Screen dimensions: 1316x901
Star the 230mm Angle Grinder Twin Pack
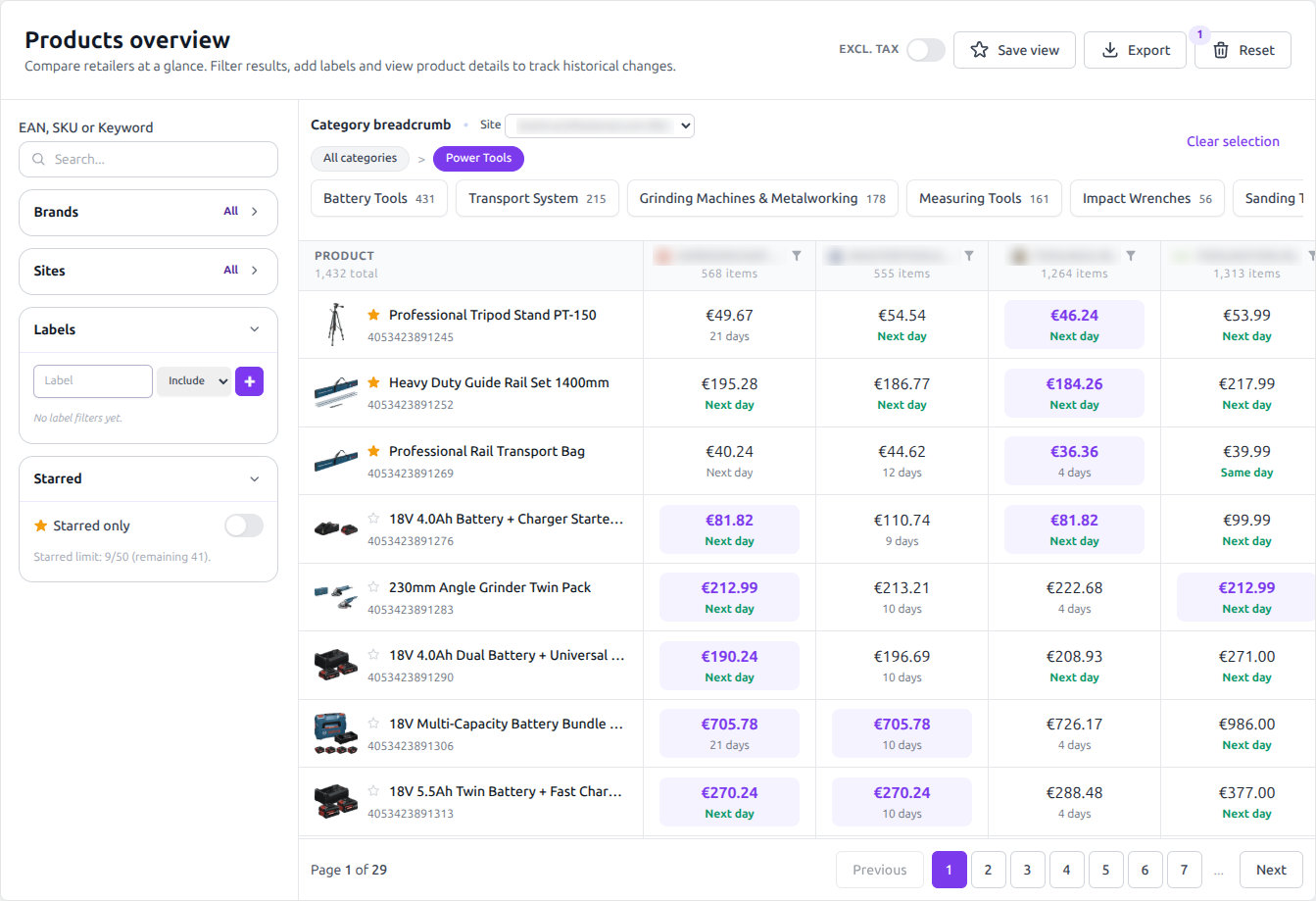[x=373, y=587]
